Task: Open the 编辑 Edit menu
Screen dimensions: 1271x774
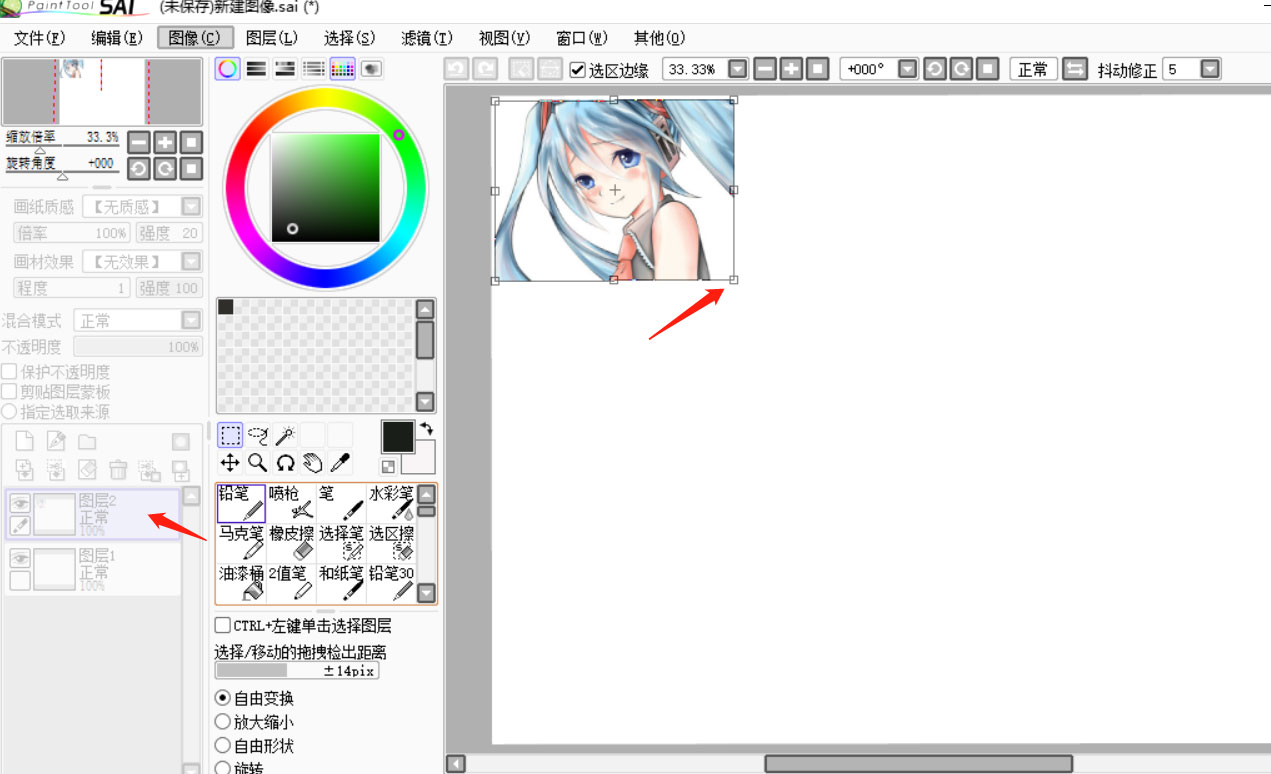Action: pyautogui.click(x=118, y=38)
